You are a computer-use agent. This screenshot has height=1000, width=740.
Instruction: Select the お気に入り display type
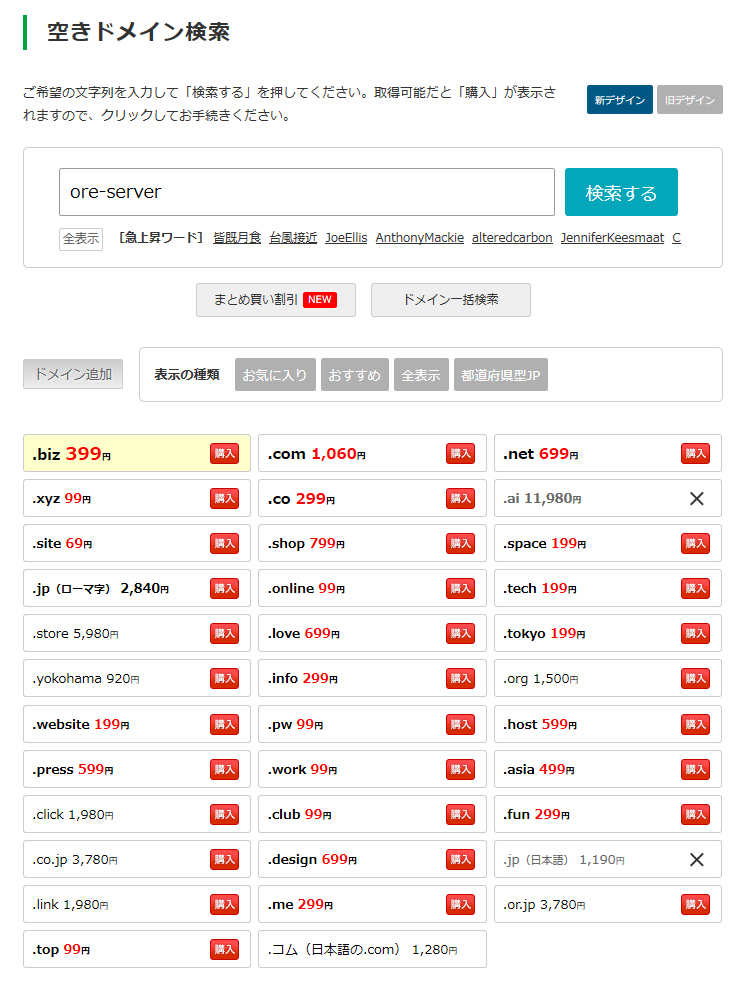pos(275,374)
